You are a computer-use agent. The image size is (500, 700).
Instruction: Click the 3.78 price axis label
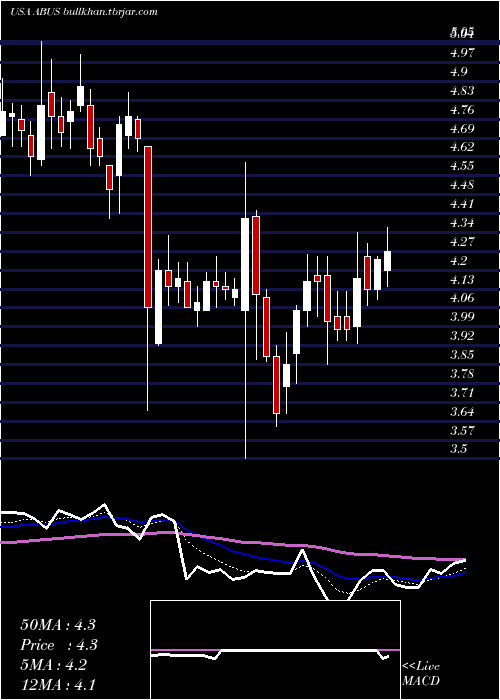(x=462, y=373)
